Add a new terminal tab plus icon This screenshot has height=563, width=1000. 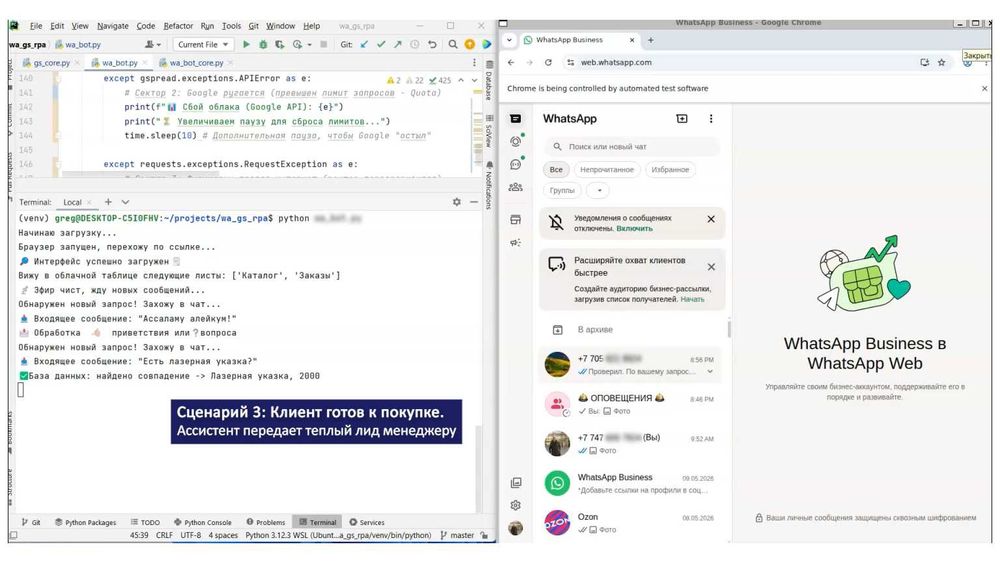click(108, 201)
